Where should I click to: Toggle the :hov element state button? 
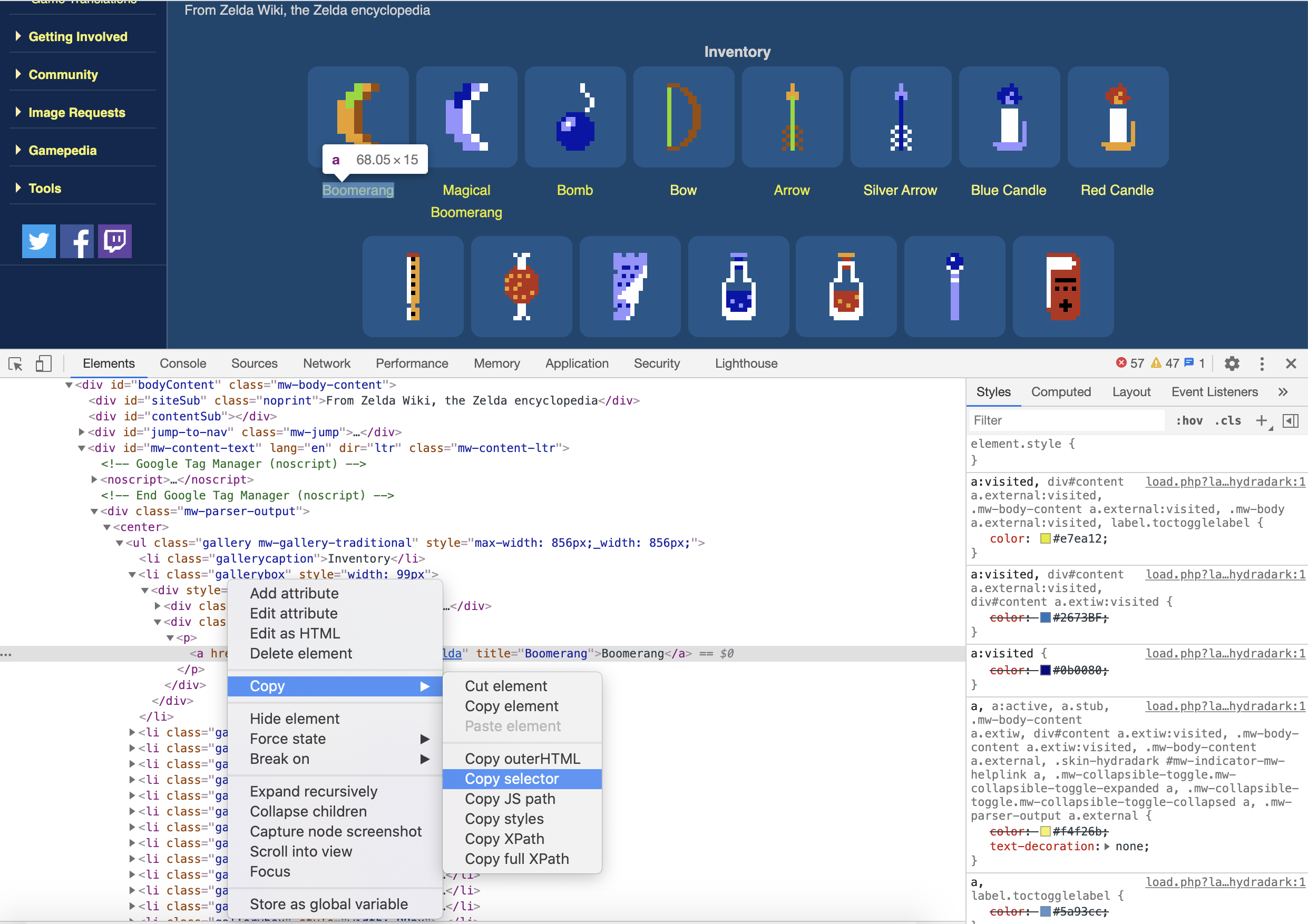pyautogui.click(x=1189, y=421)
